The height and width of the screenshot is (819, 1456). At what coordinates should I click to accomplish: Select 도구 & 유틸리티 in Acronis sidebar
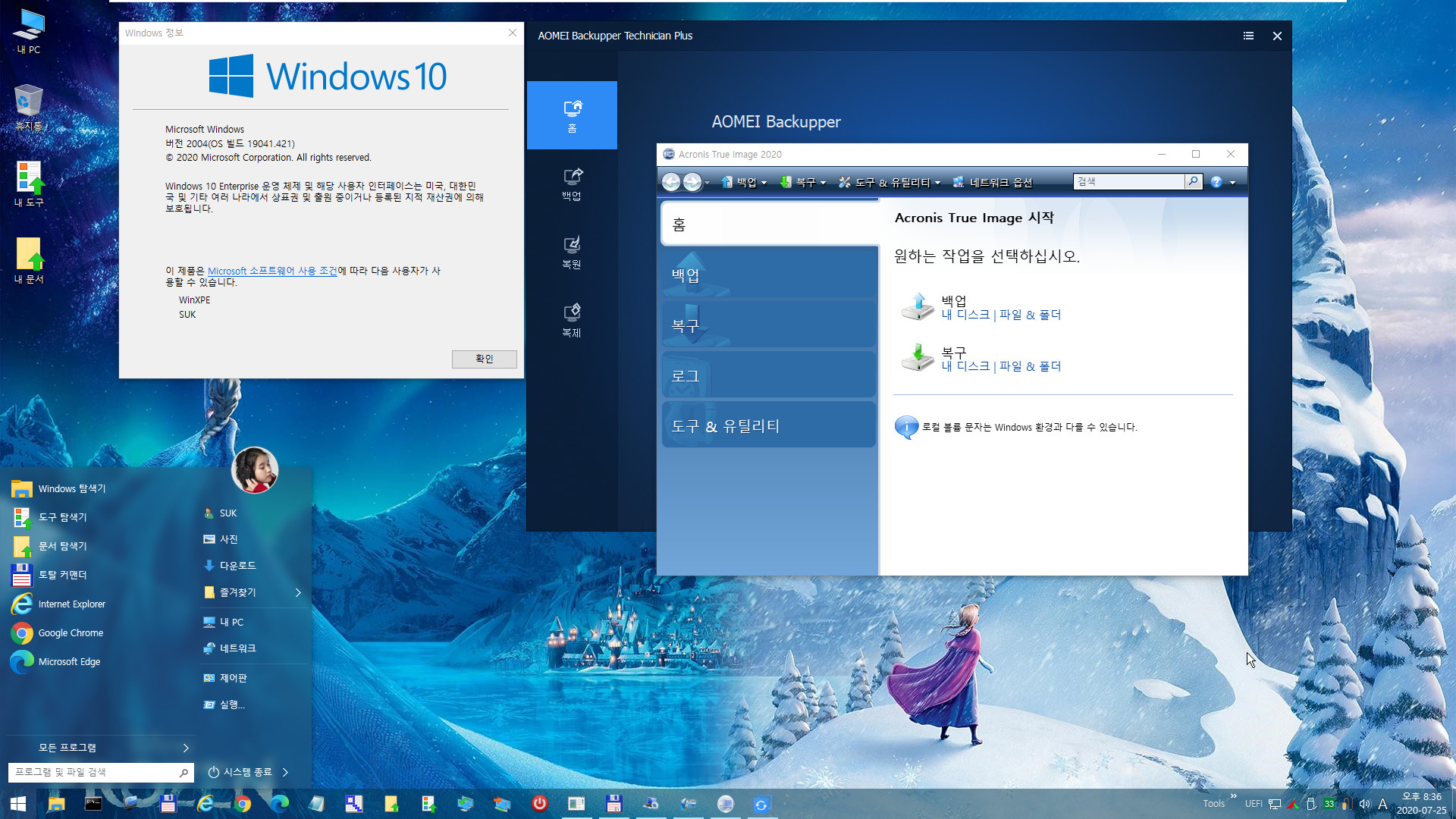769,425
